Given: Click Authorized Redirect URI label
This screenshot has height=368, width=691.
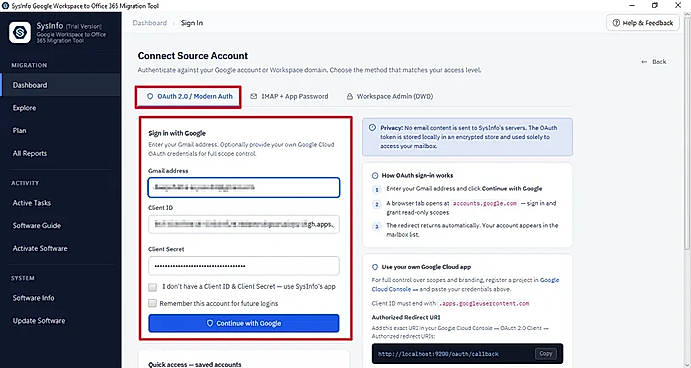Looking at the screenshot, I should [406, 317].
